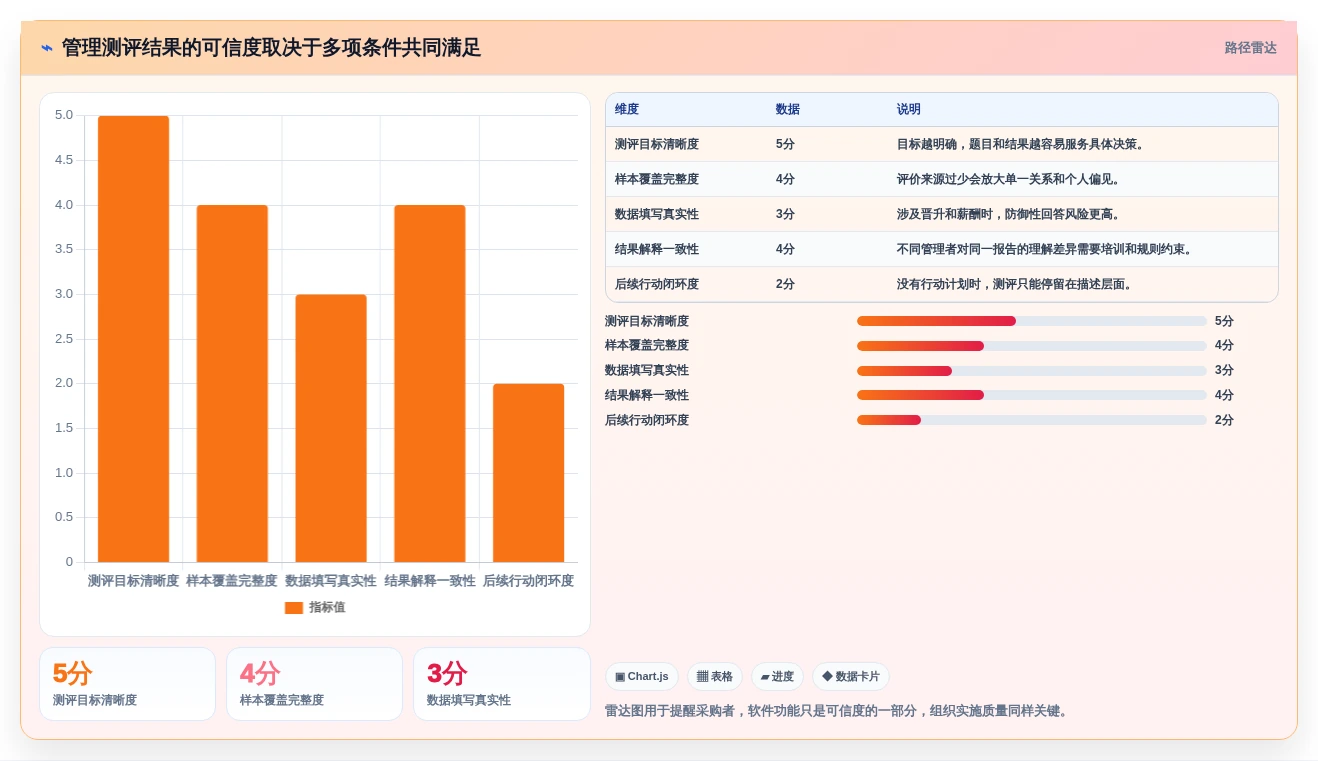Click the 测评目标清晰度 bar in the chart
The image size is (1318, 761).
pos(133,339)
